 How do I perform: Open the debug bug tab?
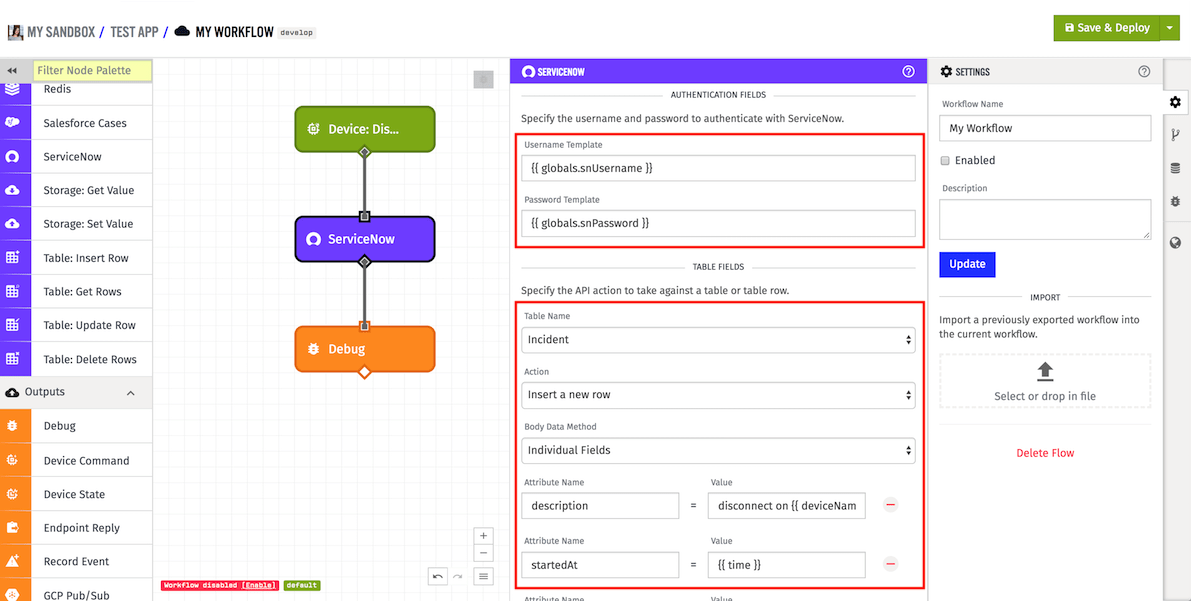tap(1176, 201)
